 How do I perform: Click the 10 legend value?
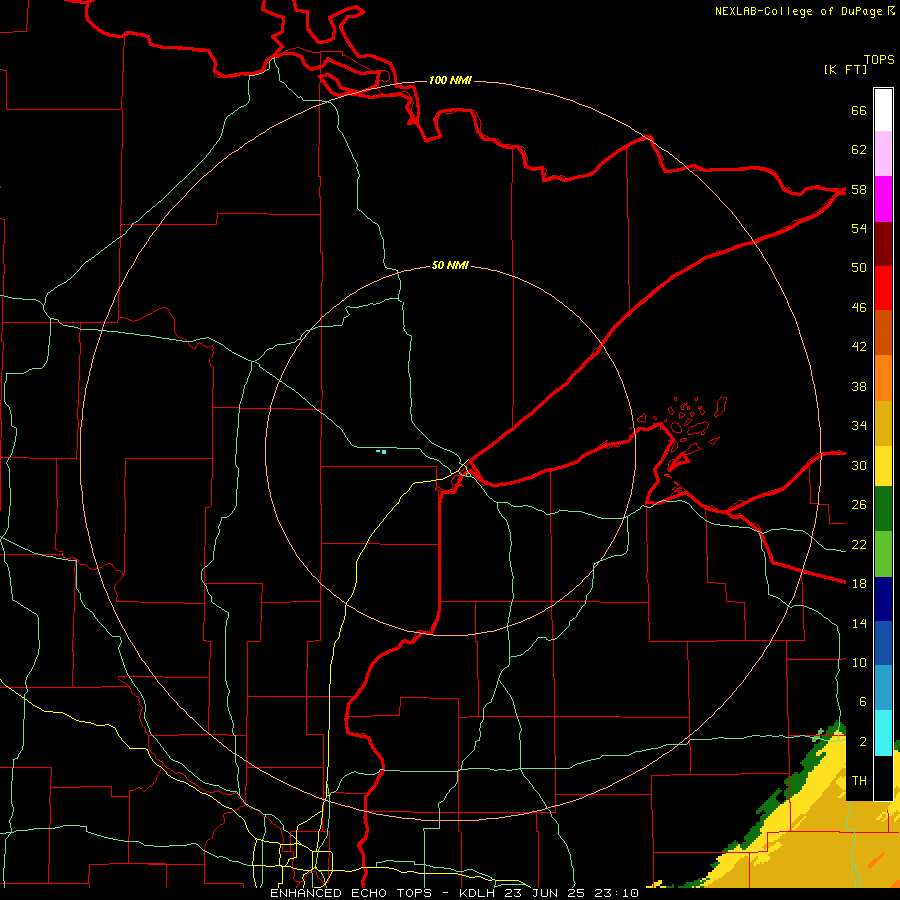coord(859,662)
